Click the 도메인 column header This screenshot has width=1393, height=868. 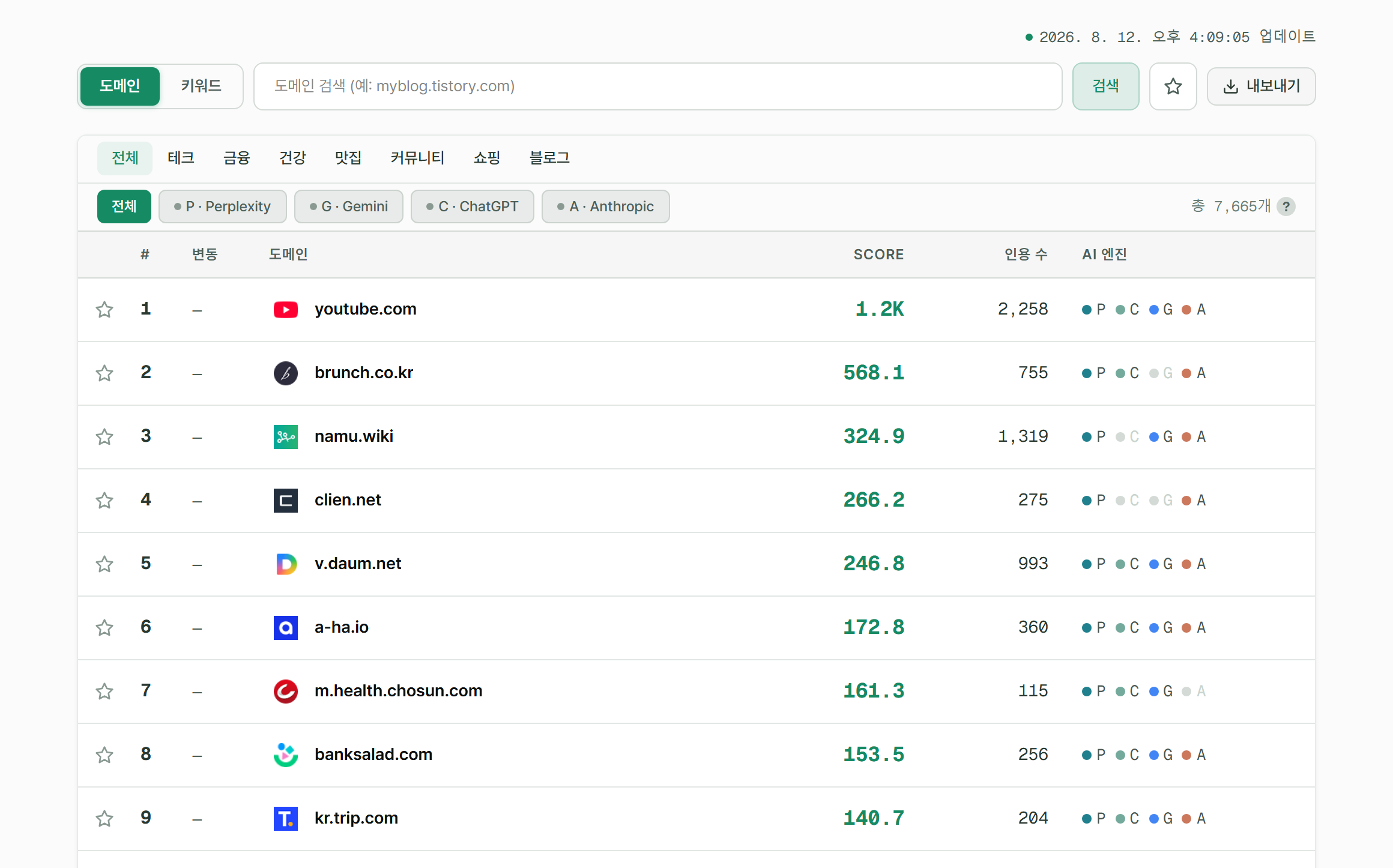tap(288, 255)
